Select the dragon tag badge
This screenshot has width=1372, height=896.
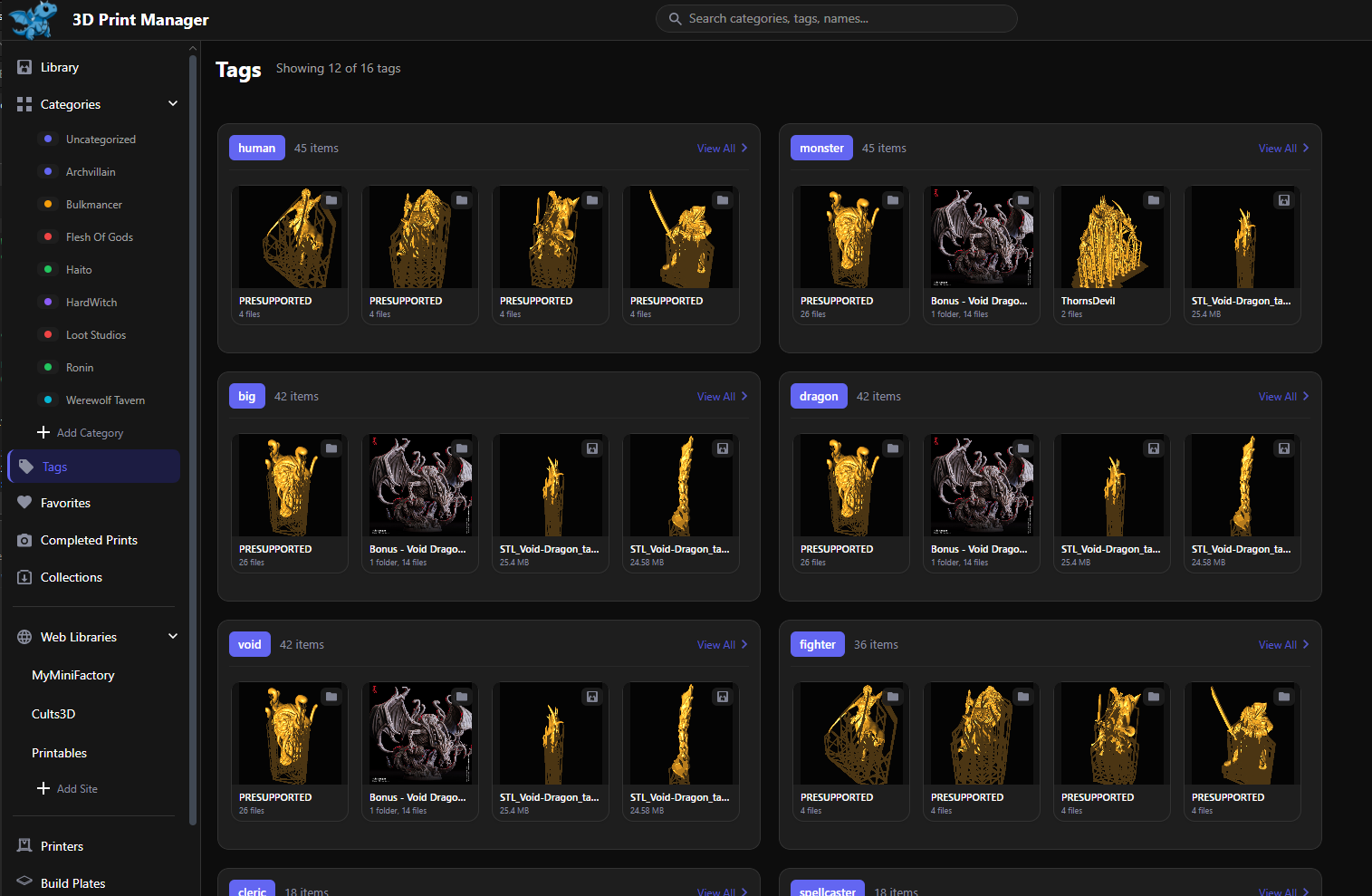[x=819, y=396]
